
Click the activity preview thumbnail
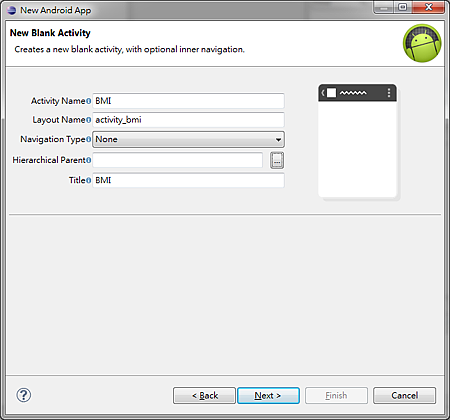(358, 141)
